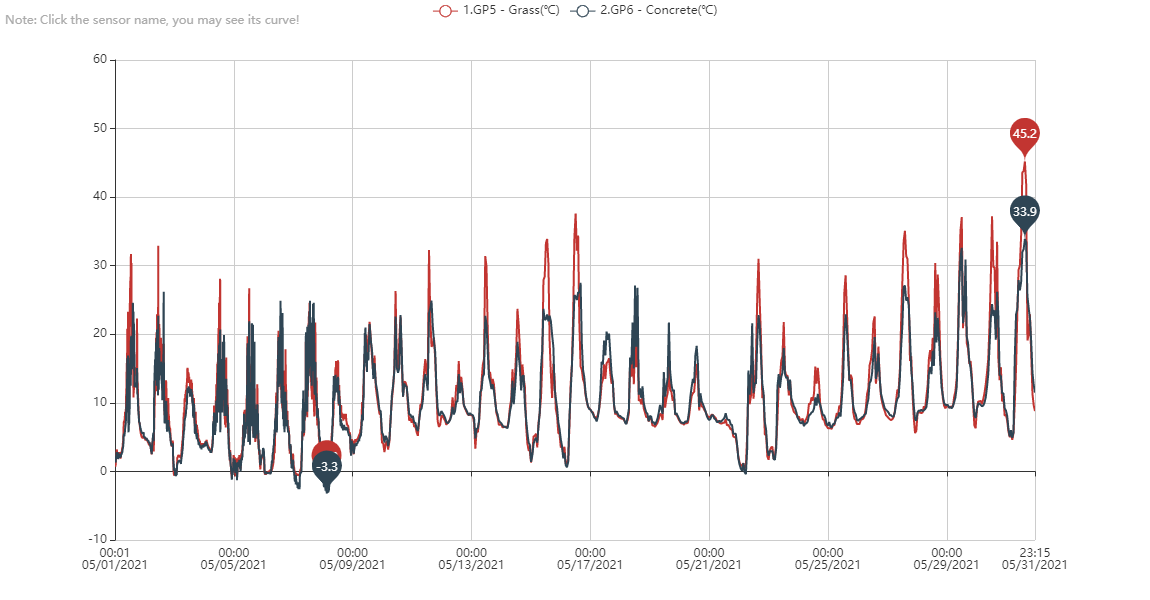
Task: Select the 05/21/2021 x-axis date label
Action: tap(708, 564)
